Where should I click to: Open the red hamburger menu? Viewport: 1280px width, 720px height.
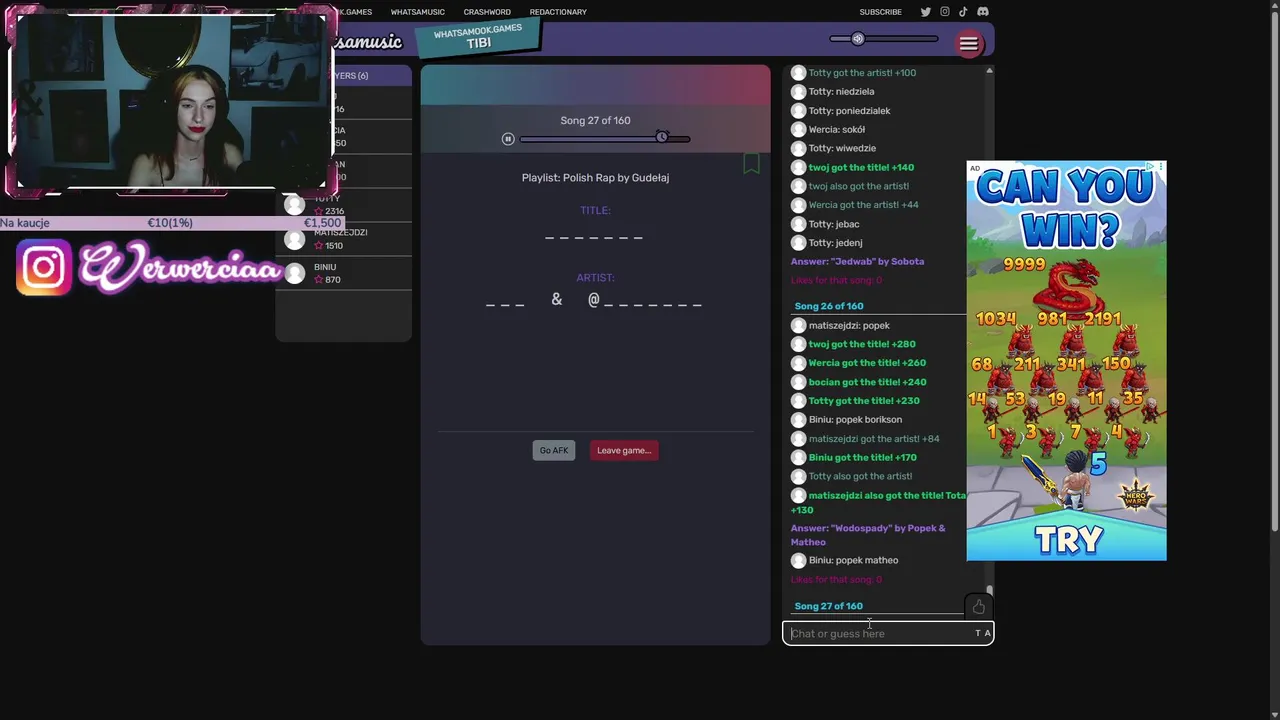tap(968, 44)
